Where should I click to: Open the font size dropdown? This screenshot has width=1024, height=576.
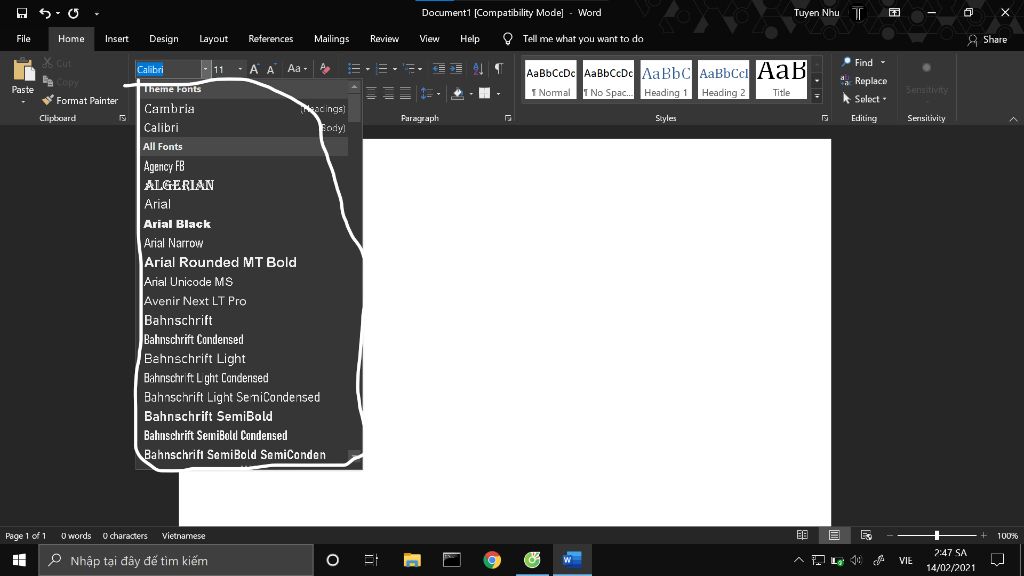[240, 69]
